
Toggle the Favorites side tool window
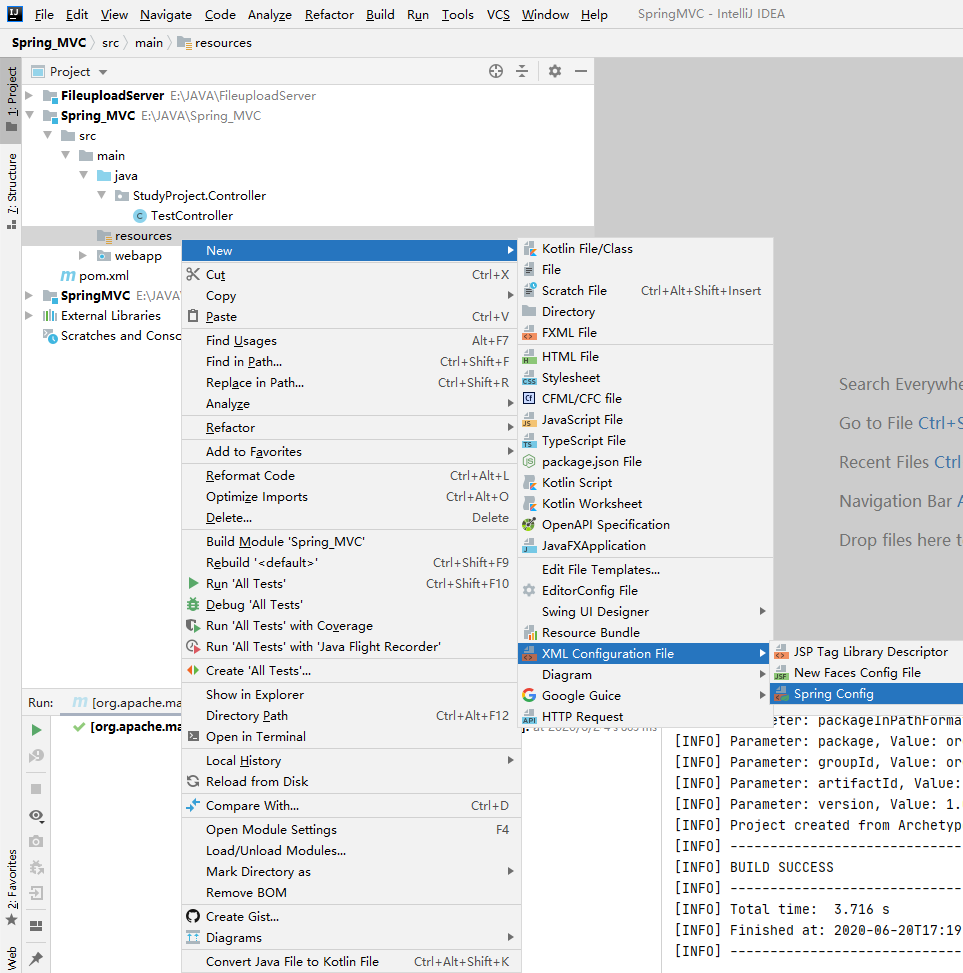tap(11, 885)
